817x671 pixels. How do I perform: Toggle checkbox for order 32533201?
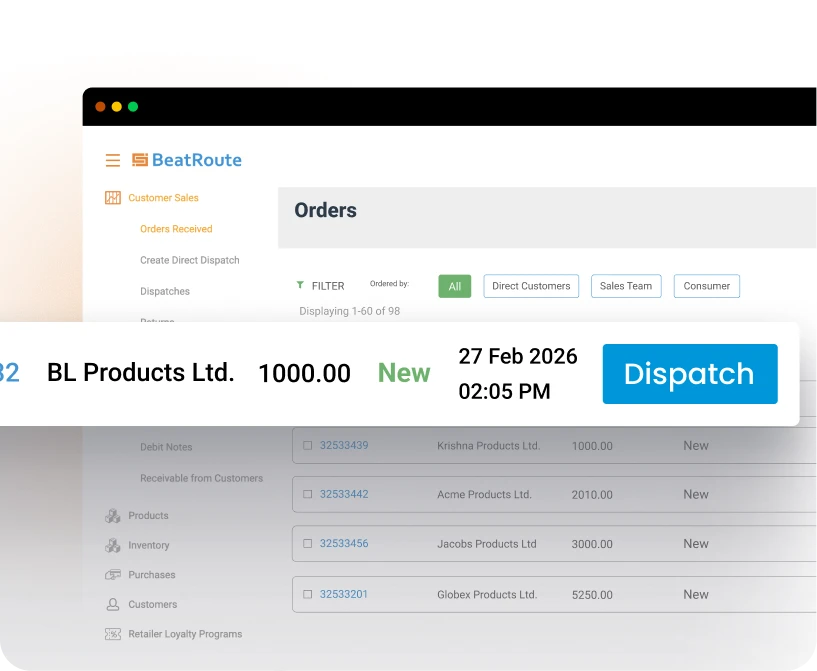click(308, 595)
